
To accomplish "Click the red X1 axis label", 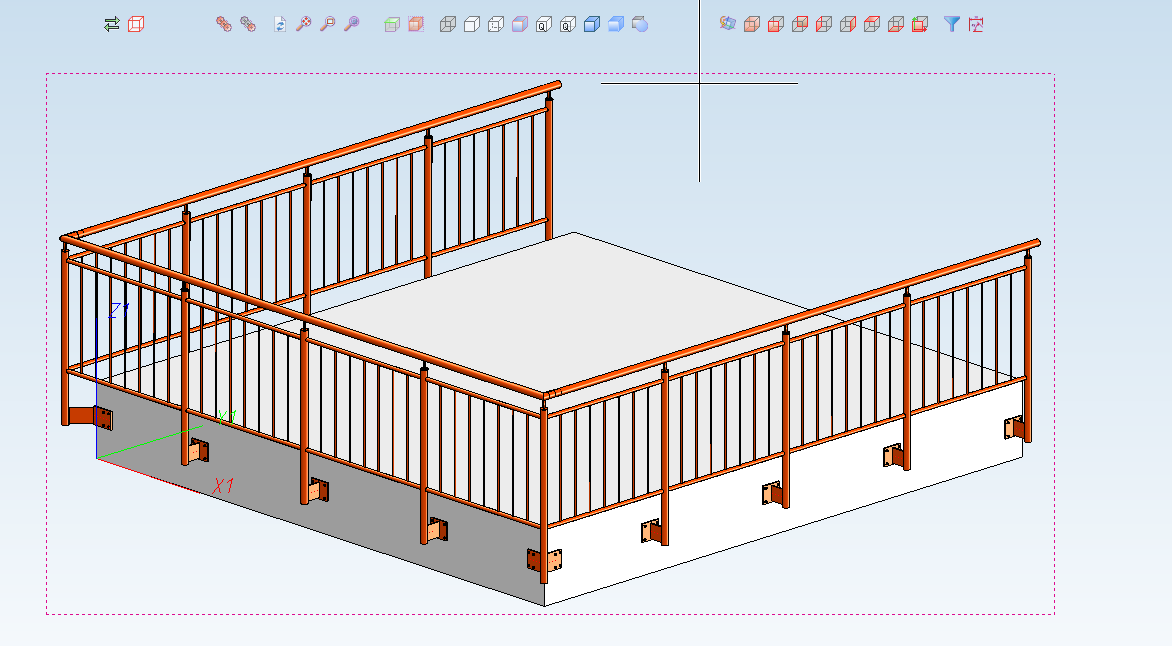I will coord(223,486).
